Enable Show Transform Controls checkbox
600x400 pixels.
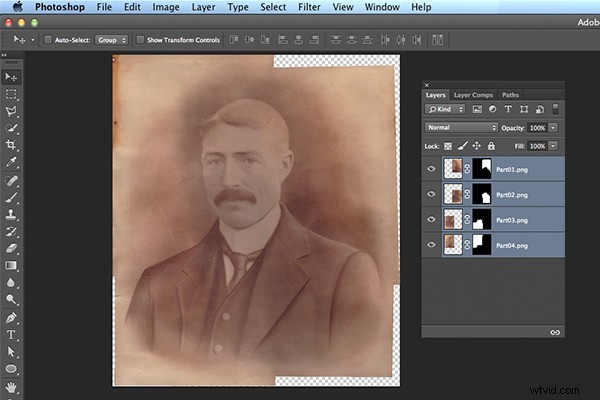point(140,40)
